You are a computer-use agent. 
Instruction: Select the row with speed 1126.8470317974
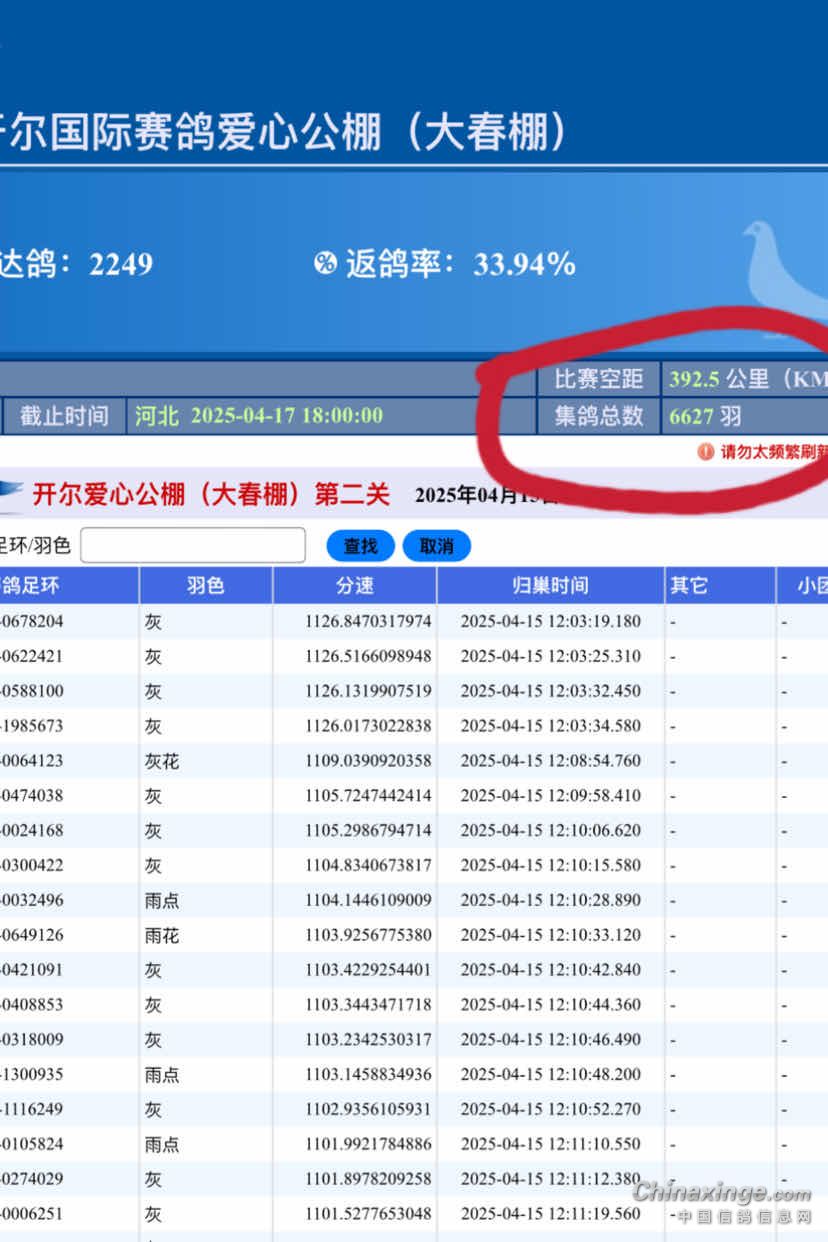coord(368,621)
